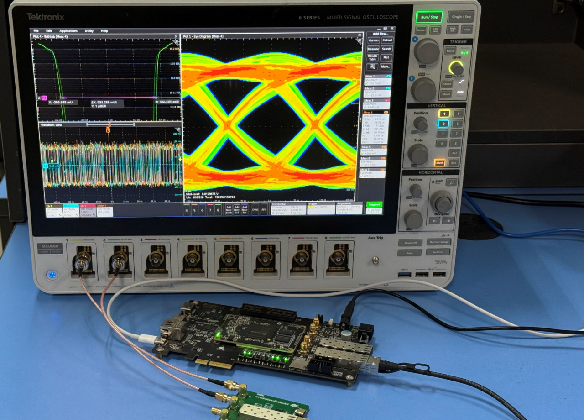The image size is (585, 420).
Task: Toggle the green Stopped acquisition indicator
Action: (x=374, y=204)
